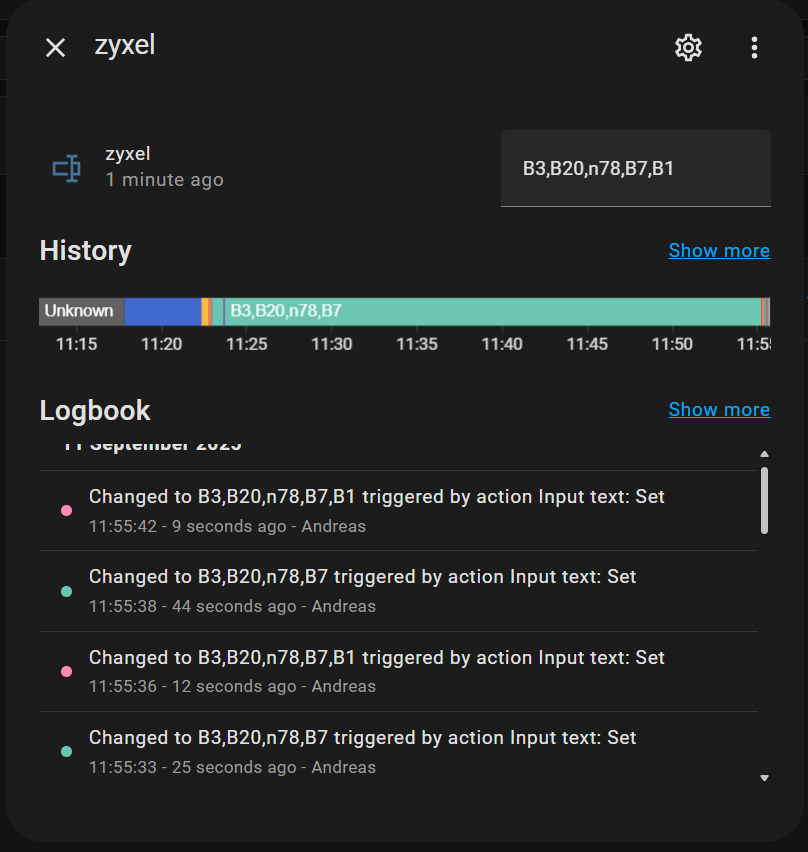808x852 pixels.
Task: Click Andreas in the 11:55:38 entry
Action: coord(343,606)
